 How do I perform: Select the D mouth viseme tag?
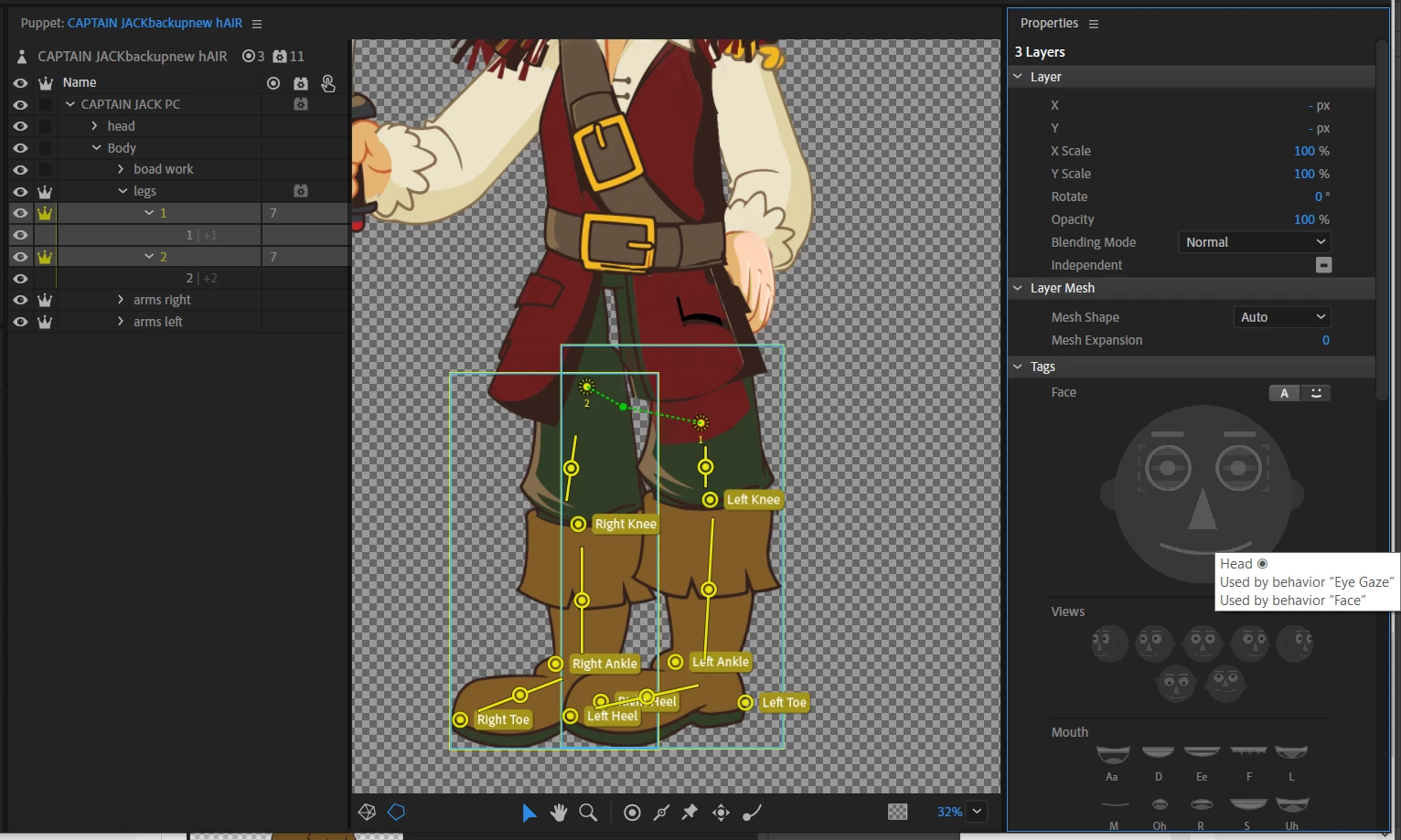(x=1158, y=752)
